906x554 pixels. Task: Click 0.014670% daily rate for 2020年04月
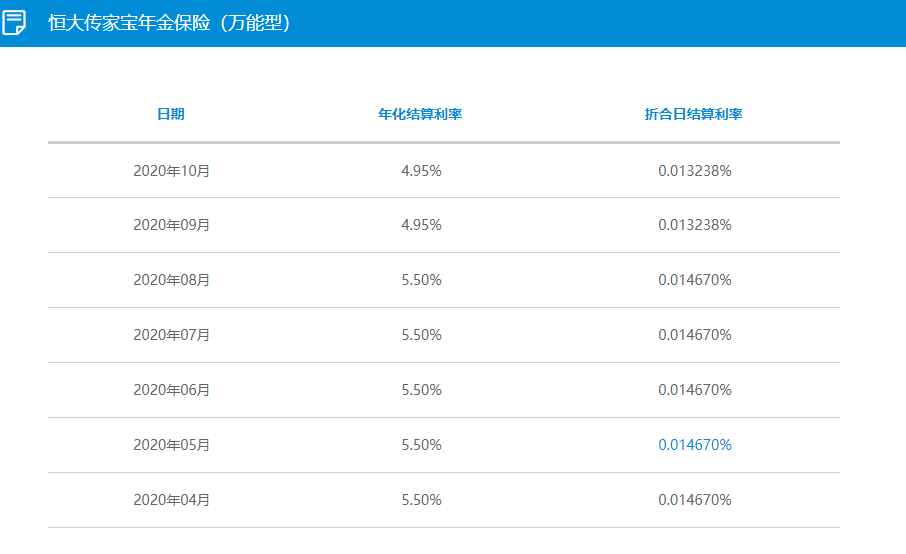[695, 500]
